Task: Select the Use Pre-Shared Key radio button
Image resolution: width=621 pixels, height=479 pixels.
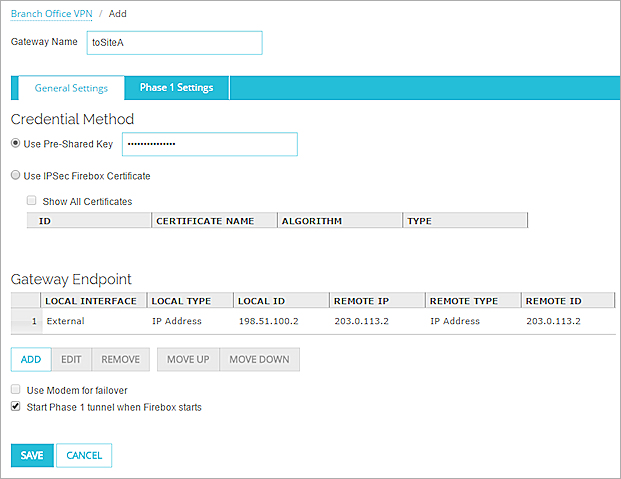Action: (15, 143)
